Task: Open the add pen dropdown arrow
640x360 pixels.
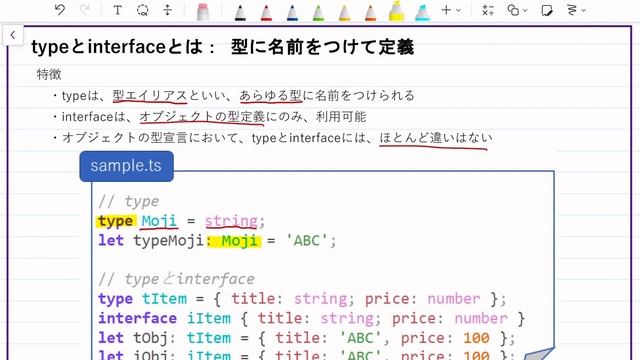Action: [458, 11]
